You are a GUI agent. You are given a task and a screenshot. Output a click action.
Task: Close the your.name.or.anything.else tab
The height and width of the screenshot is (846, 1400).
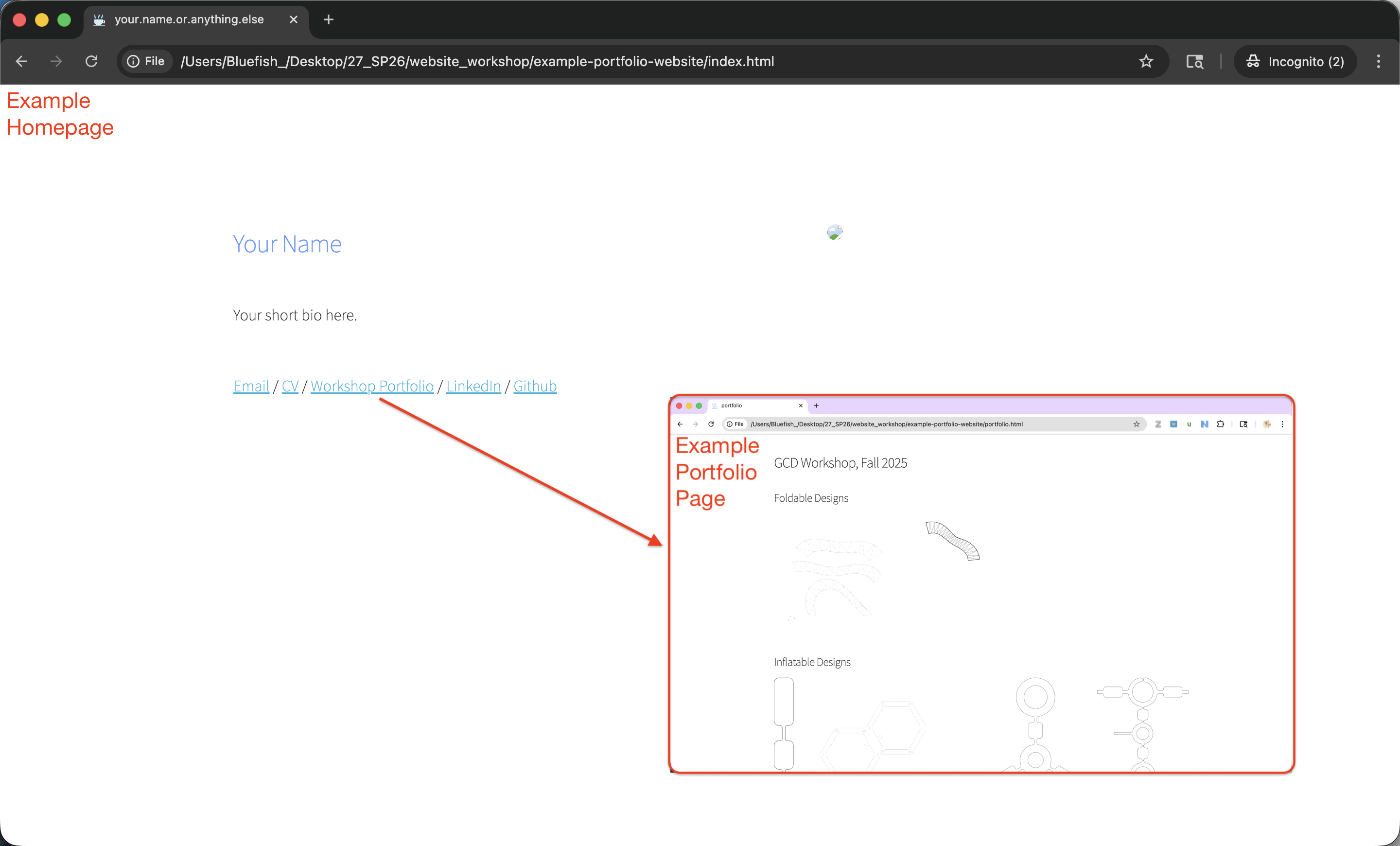click(294, 20)
